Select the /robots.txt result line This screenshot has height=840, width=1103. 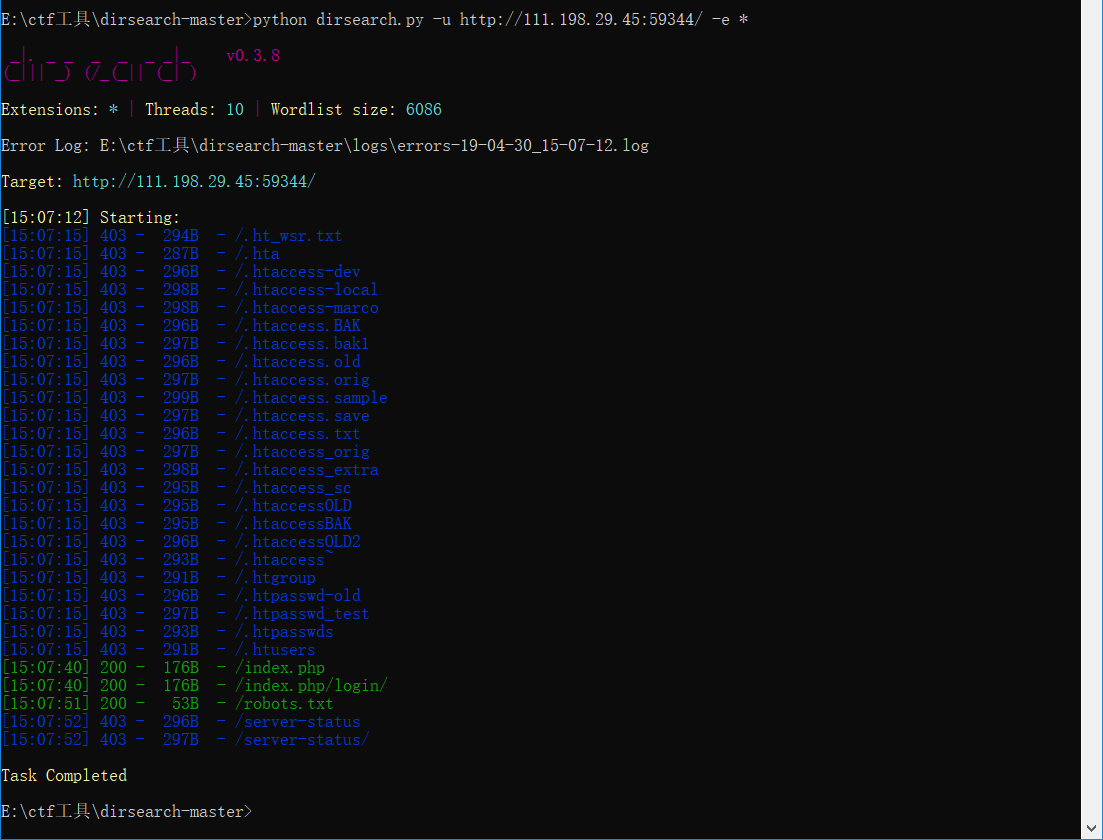[285, 703]
